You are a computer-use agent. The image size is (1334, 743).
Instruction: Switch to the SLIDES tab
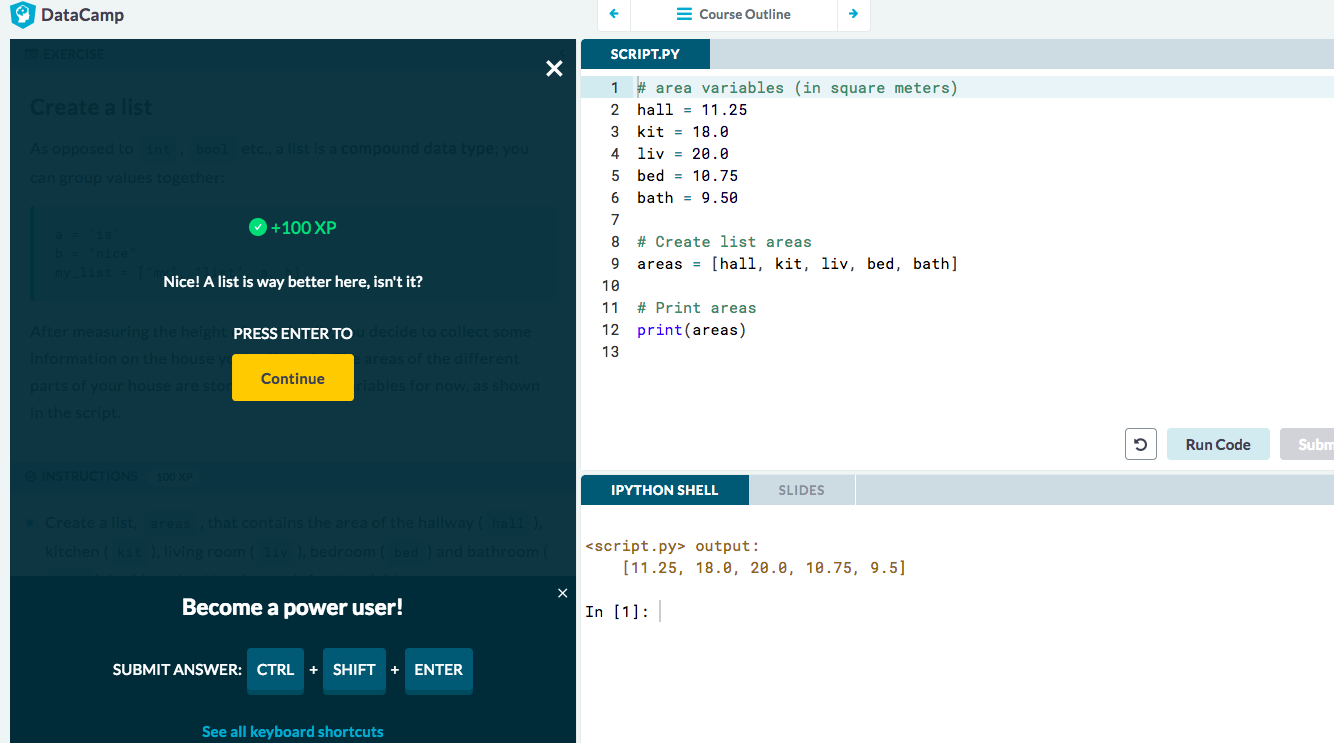(801, 490)
